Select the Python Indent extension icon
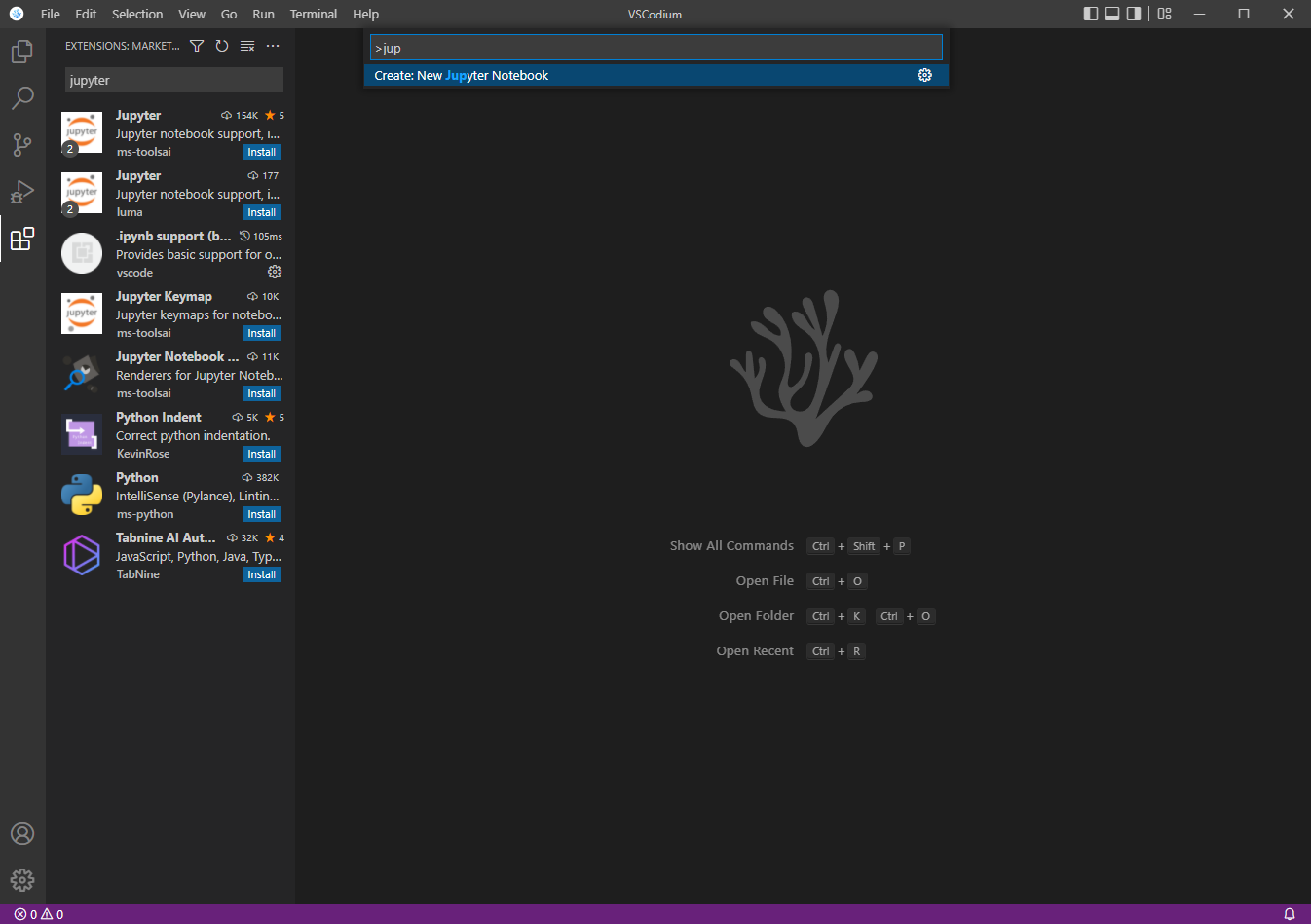Screen dimensions: 1311x924 [82, 434]
